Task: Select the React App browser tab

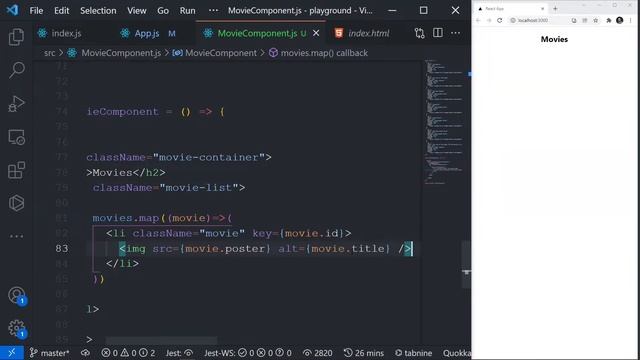Action: coord(510,9)
